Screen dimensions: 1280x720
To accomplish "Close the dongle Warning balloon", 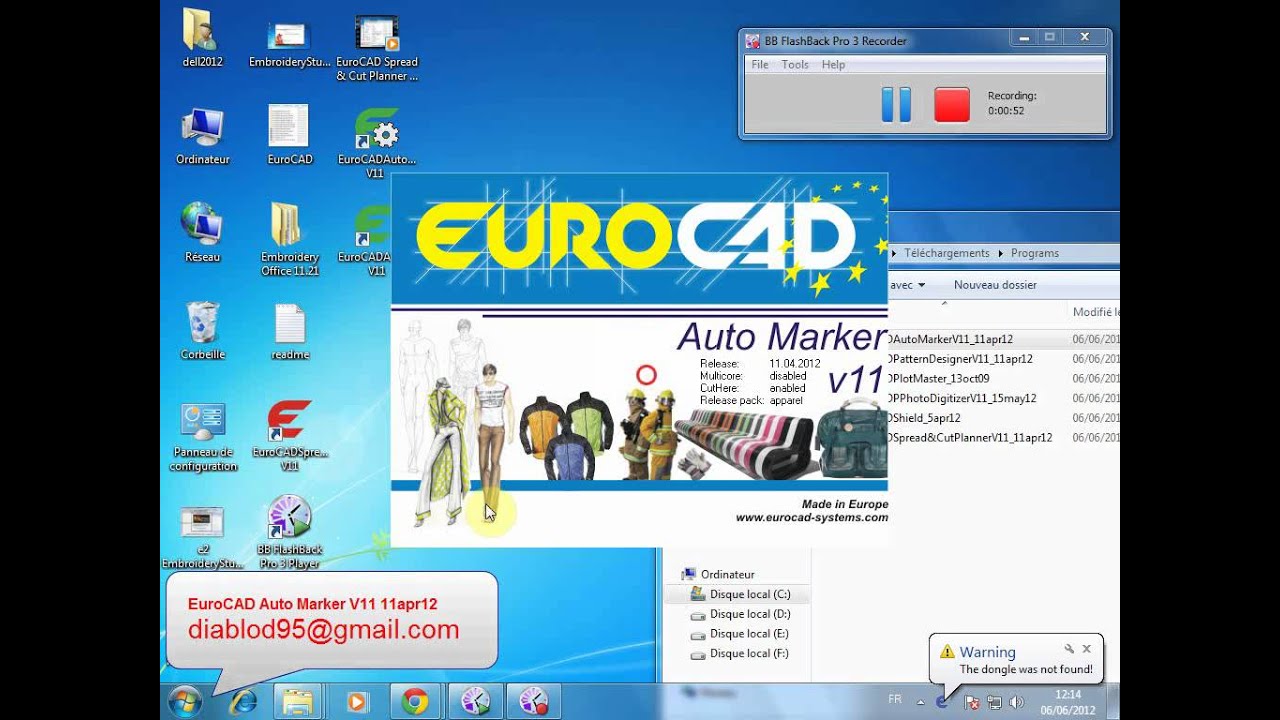I will [1087, 649].
